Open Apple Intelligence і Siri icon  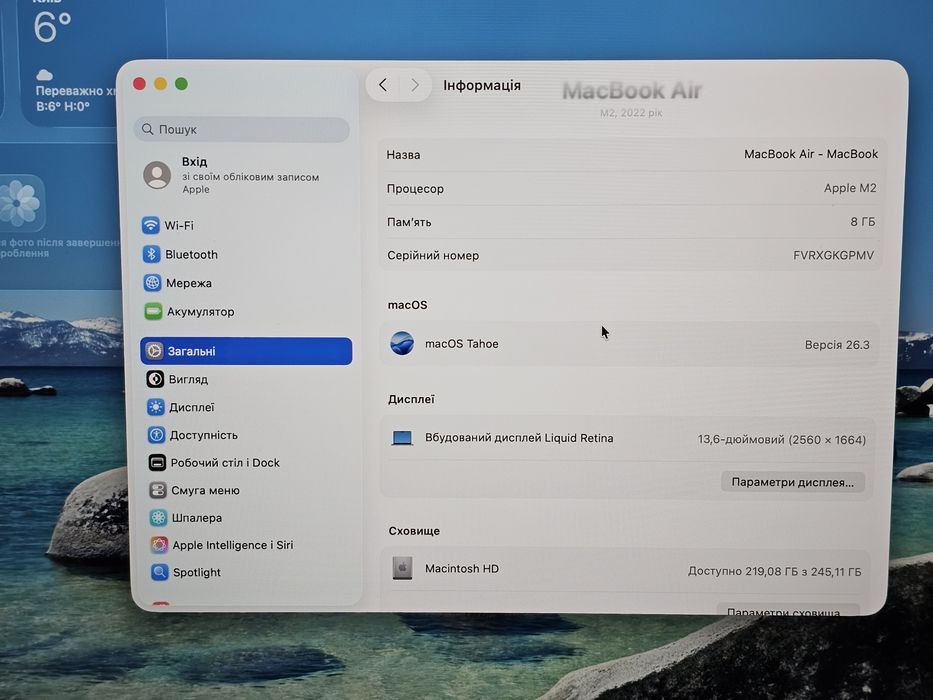(159, 545)
